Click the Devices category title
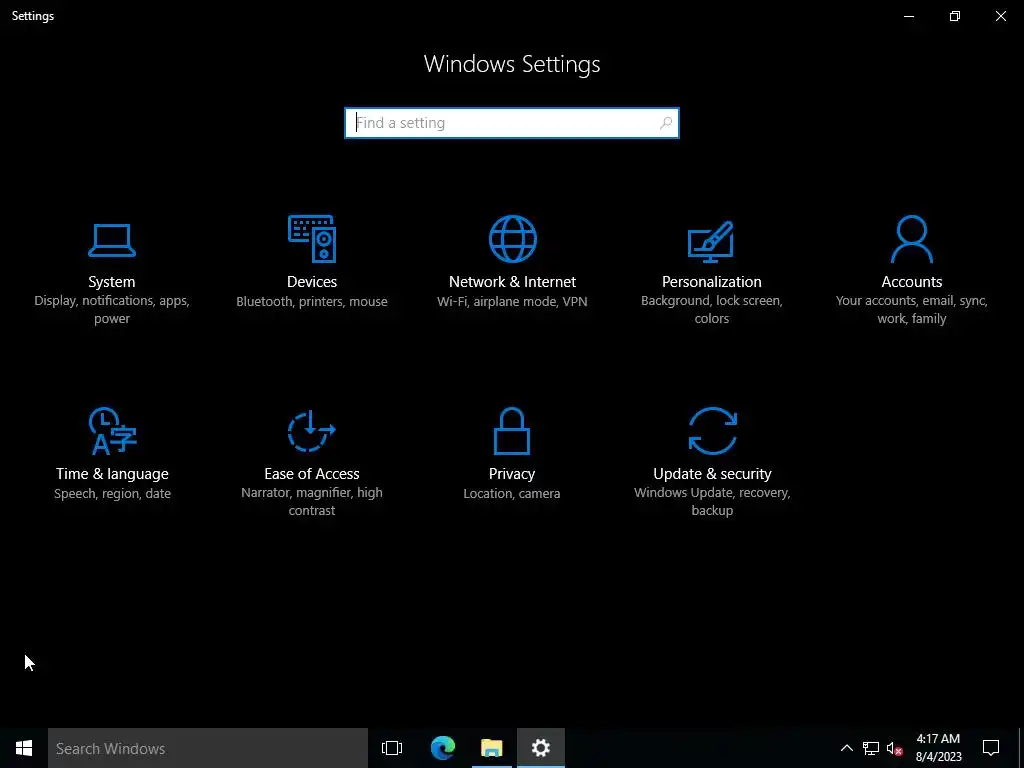 pyautogui.click(x=312, y=281)
